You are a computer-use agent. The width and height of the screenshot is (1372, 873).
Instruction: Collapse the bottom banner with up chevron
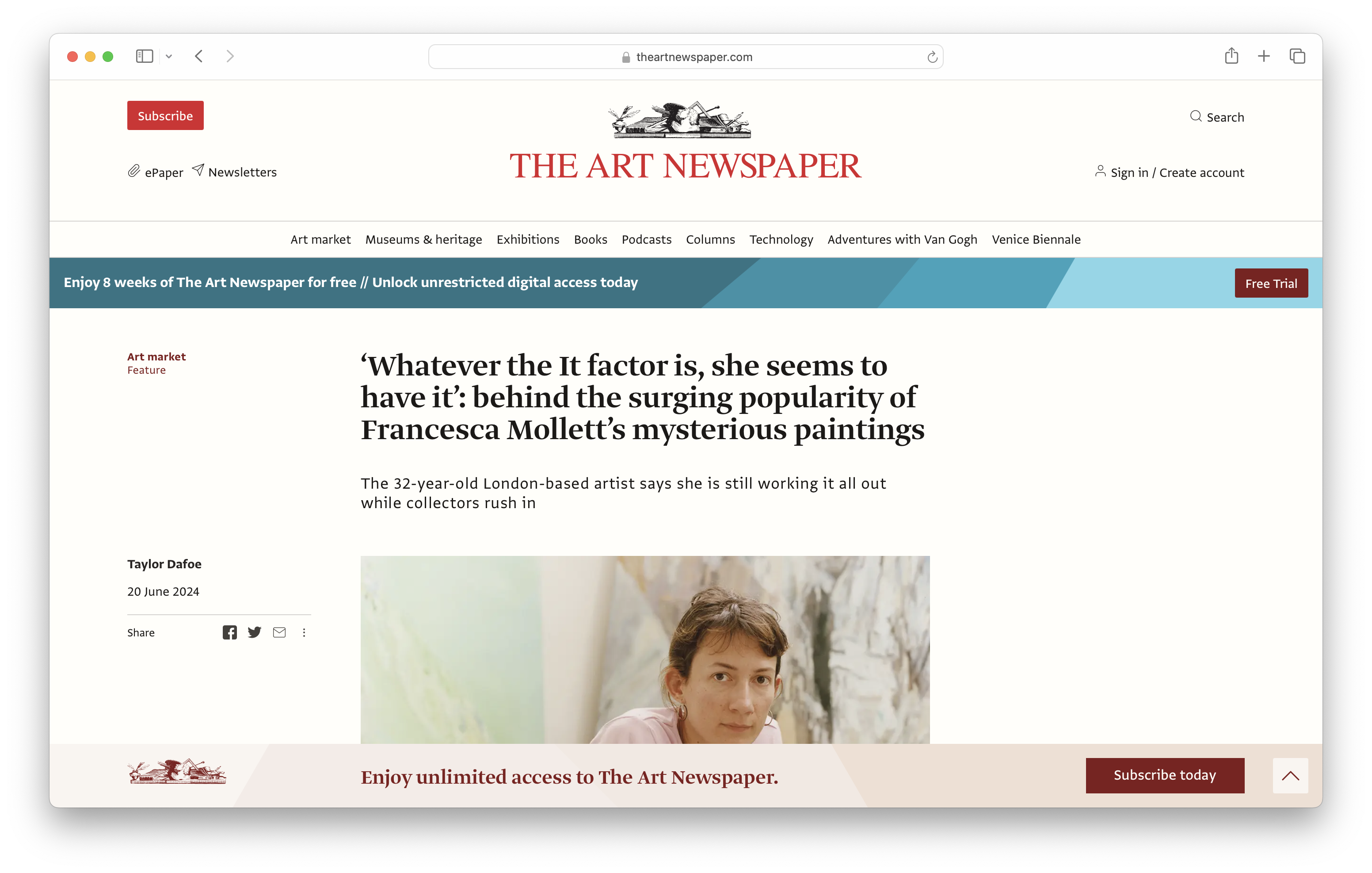click(1290, 775)
